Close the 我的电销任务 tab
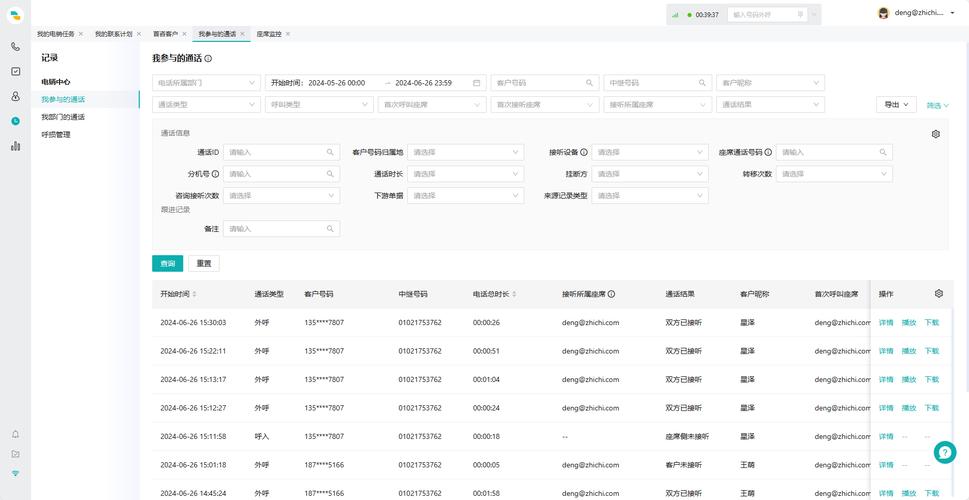969x500 pixels. (x=81, y=34)
